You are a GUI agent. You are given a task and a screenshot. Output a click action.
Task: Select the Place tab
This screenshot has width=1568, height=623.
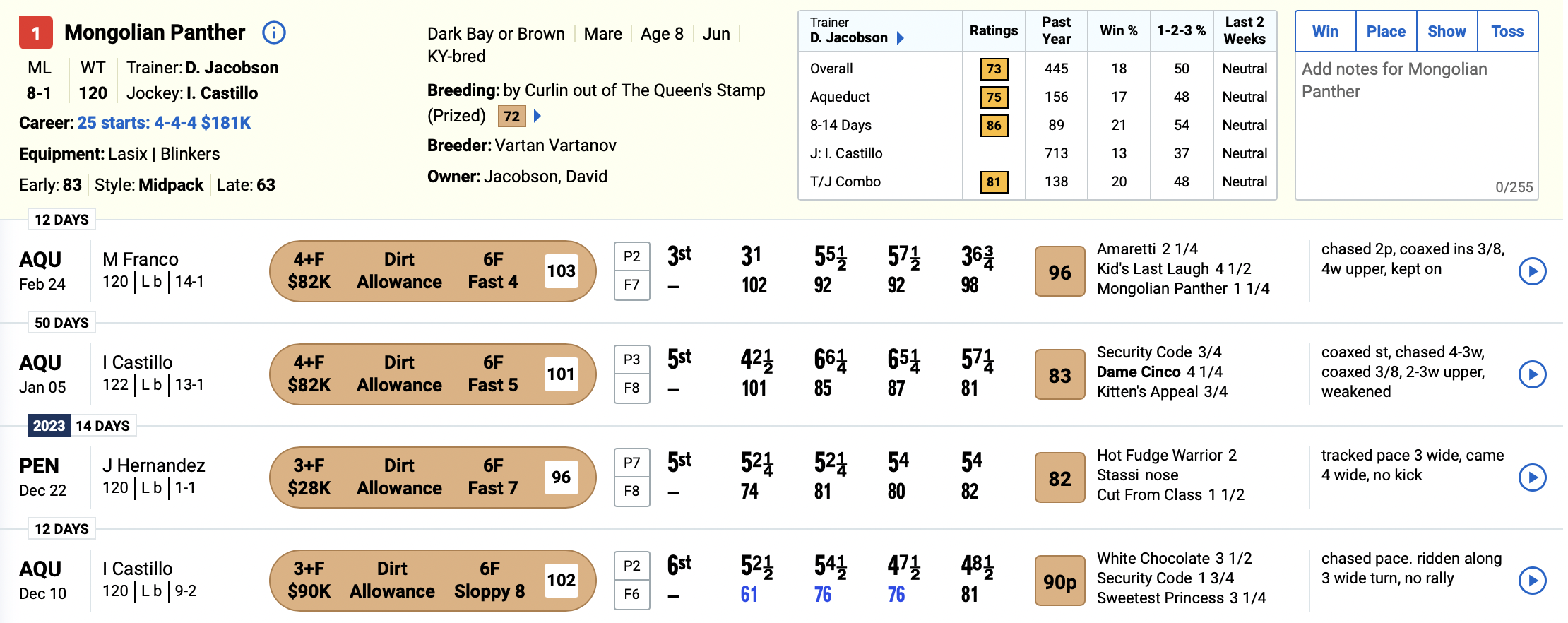1386,31
